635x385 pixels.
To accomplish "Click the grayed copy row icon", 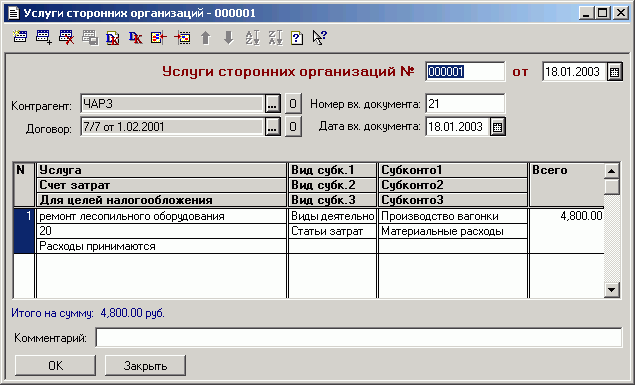I will (90, 37).
